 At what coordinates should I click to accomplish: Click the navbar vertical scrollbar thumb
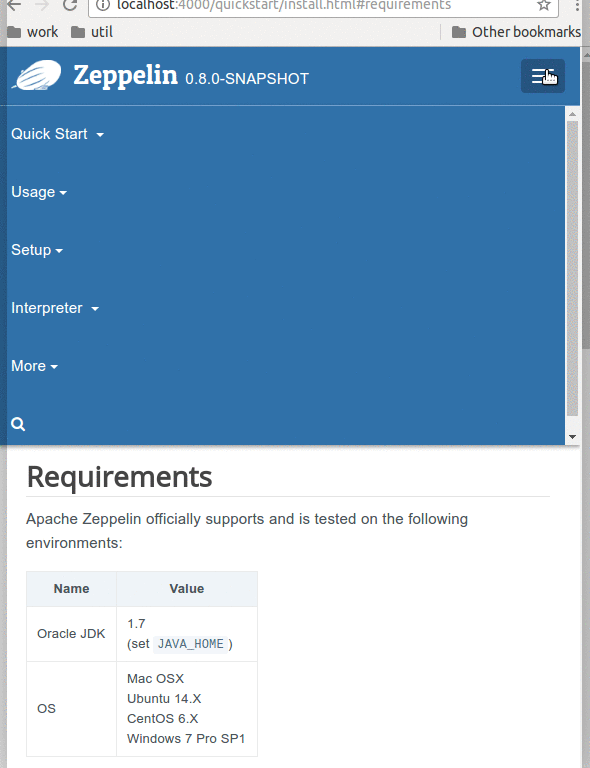point(572,268)
